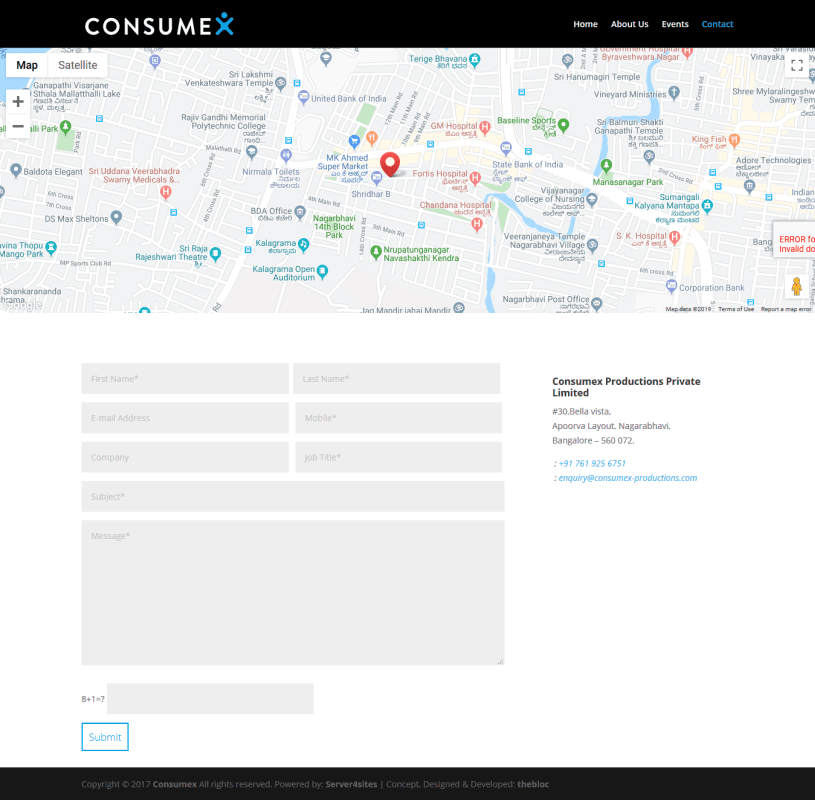Click the Consumex logo in the header
This screenshot has height=800, width=815.
click(159, 24)
